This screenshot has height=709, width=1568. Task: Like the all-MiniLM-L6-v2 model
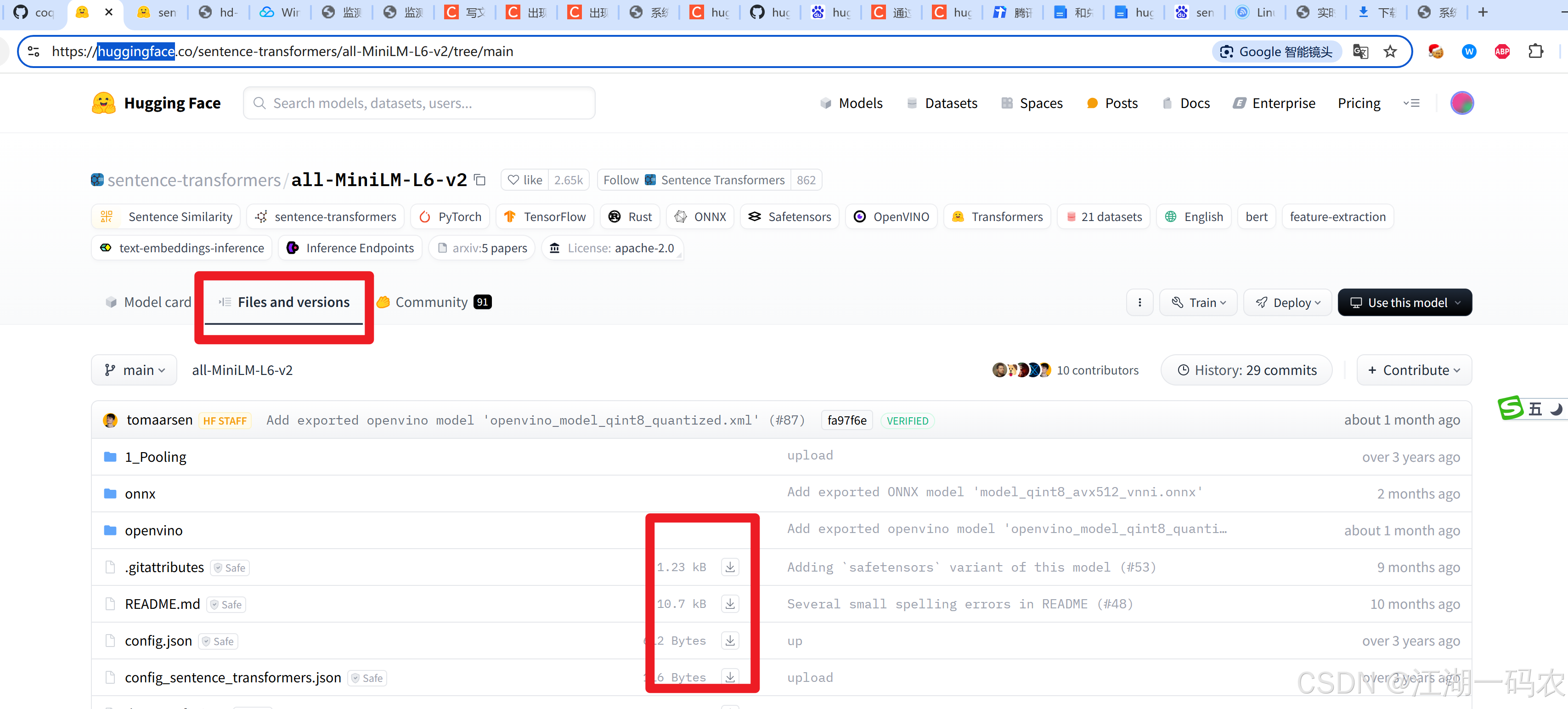point(524,180)
